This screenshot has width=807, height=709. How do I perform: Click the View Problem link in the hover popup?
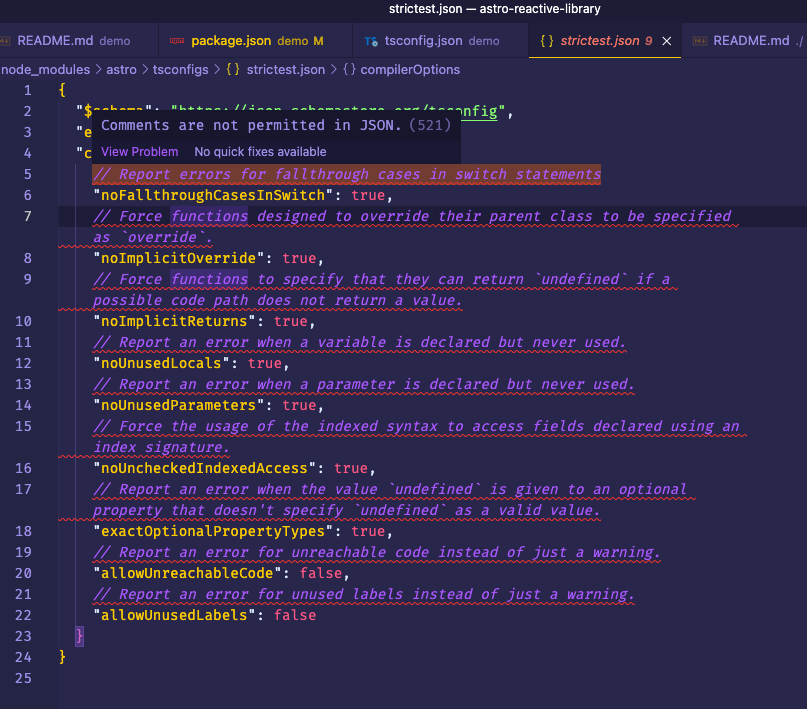coord(138,151)
